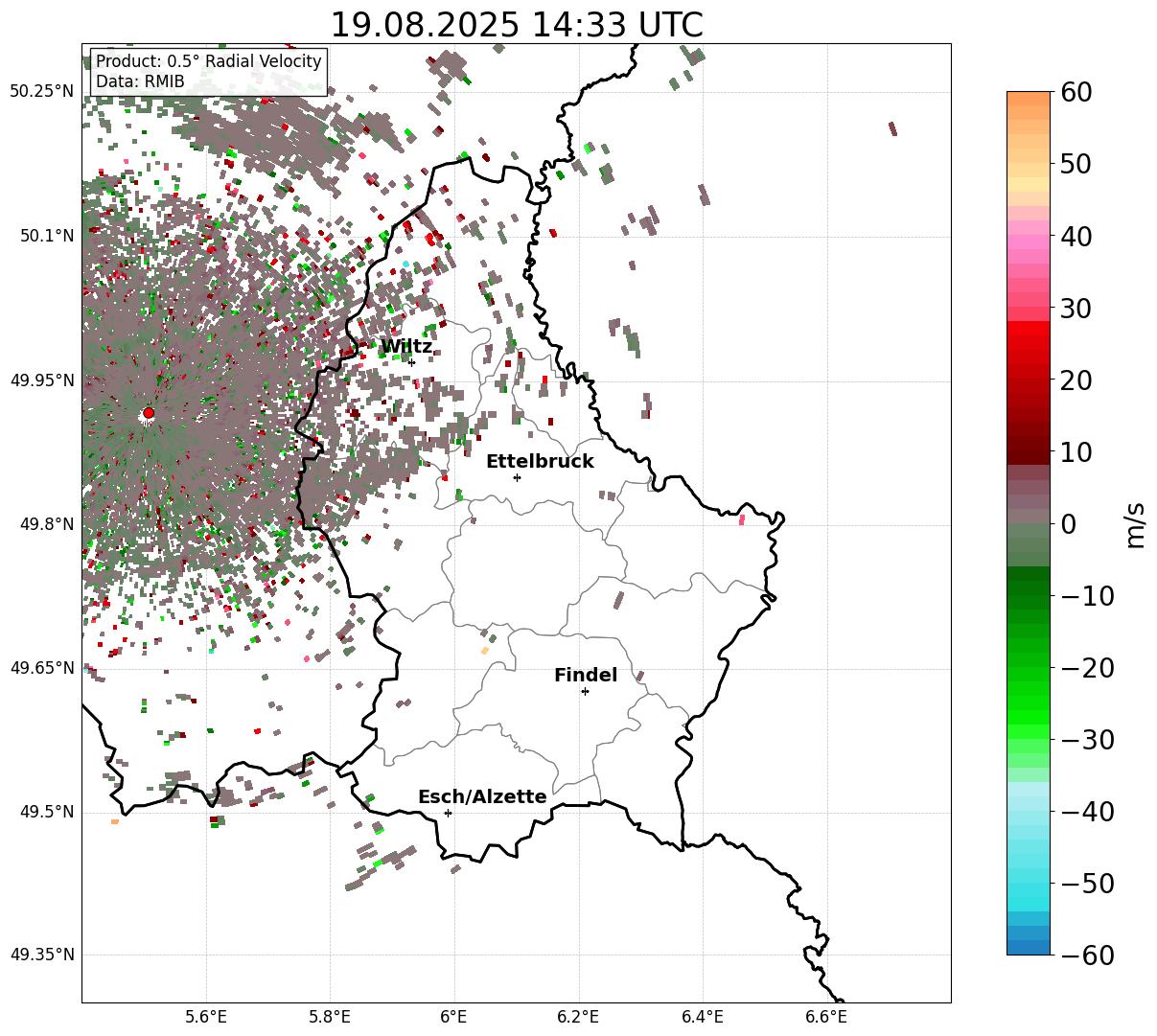1157x1036 pixels.
Task: Click the 6°E longitude tick label
Action: pyautogui.click(x=454, y=1017)
